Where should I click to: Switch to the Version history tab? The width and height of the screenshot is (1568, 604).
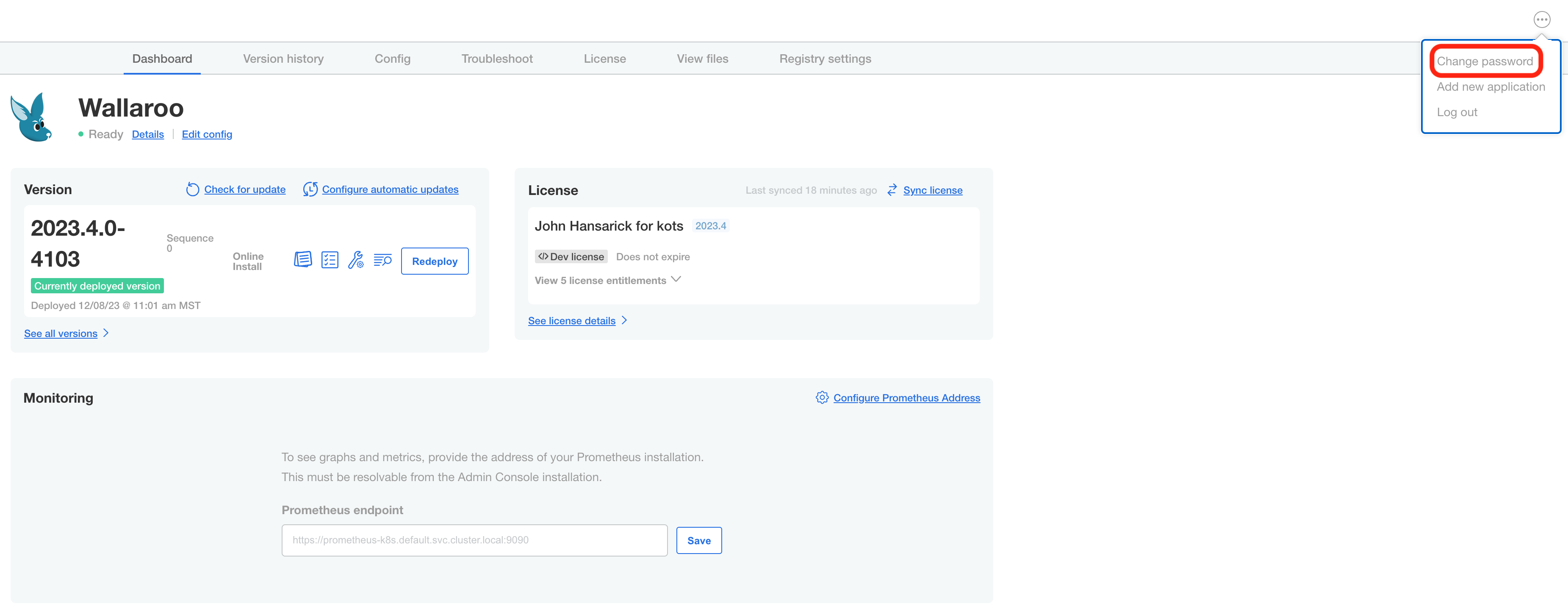coord(283,58)
